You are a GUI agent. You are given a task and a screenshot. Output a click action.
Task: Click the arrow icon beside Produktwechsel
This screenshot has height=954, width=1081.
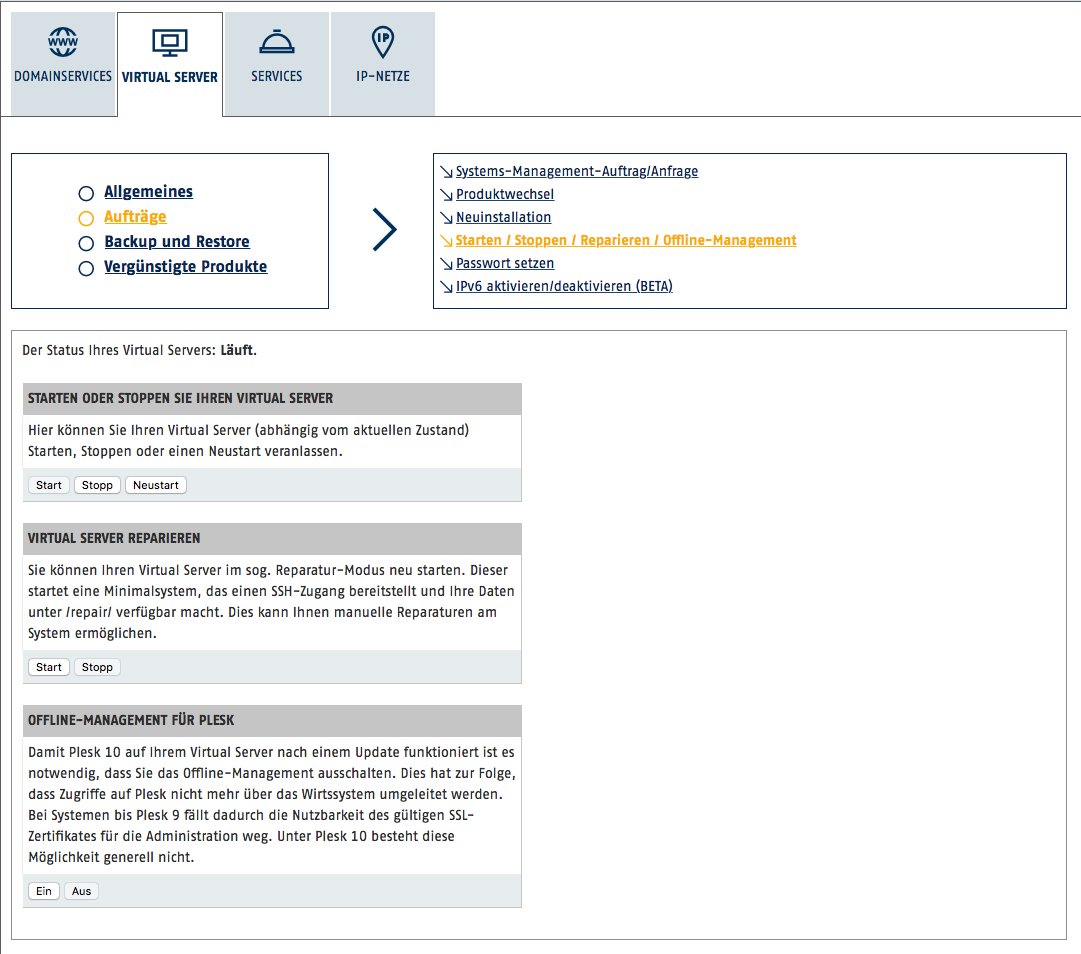click(447, 195)
